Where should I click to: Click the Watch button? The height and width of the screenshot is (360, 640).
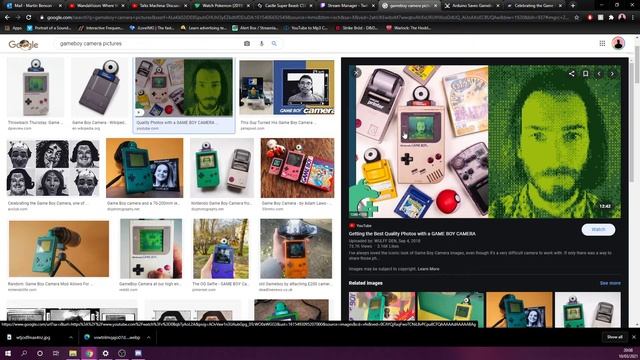pyautogui.click(x=598, y=229)
